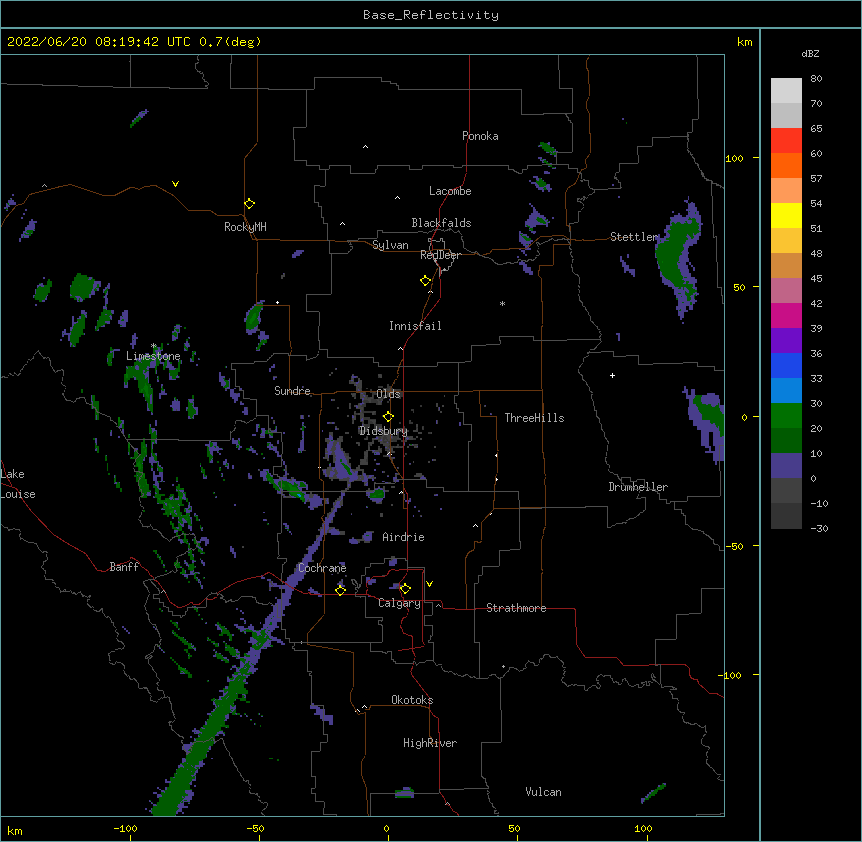Click the Innisfail city label
The image size is (862, 842).
click(415, 326)
